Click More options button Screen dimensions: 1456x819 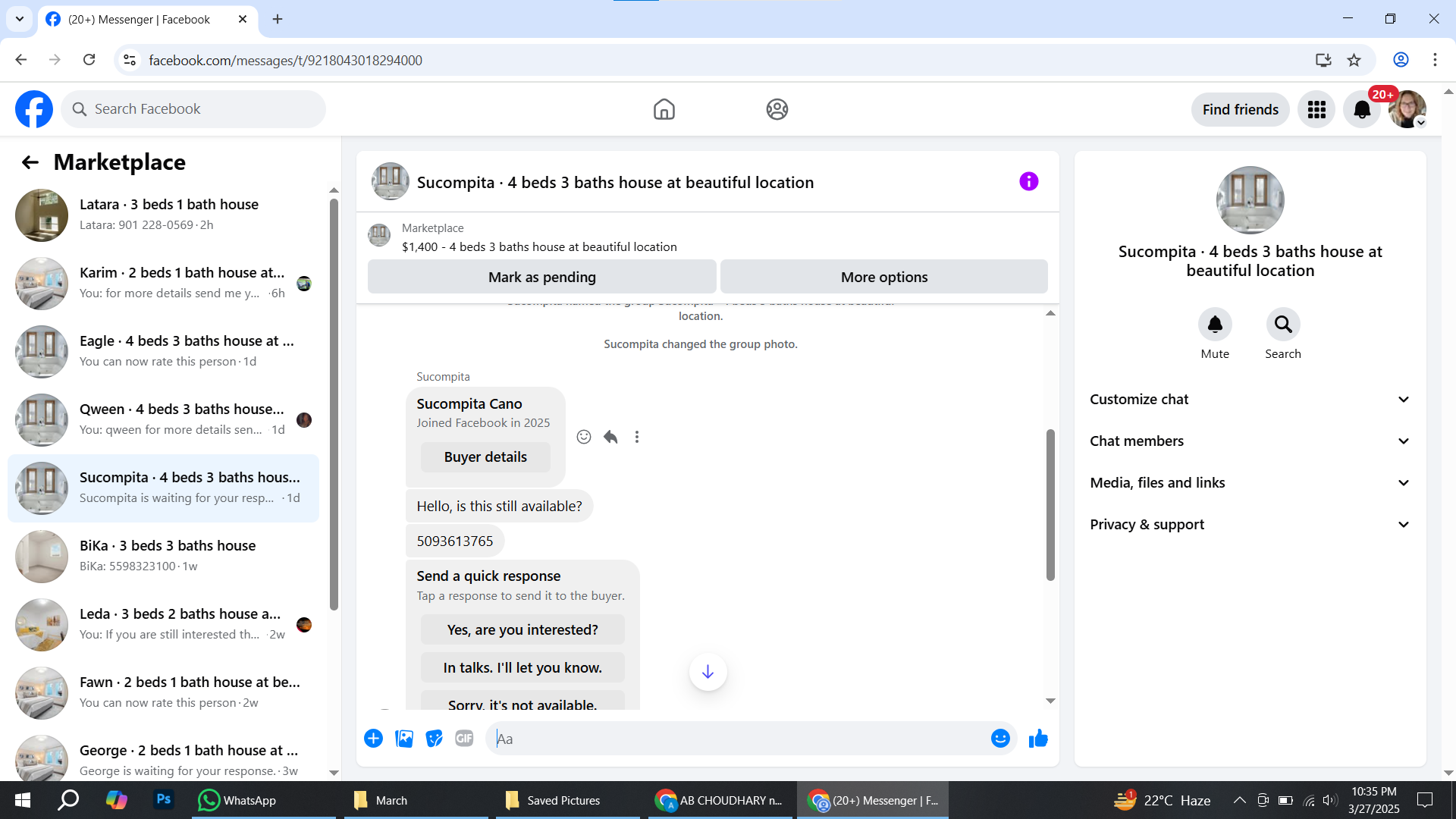click(884, 277)
